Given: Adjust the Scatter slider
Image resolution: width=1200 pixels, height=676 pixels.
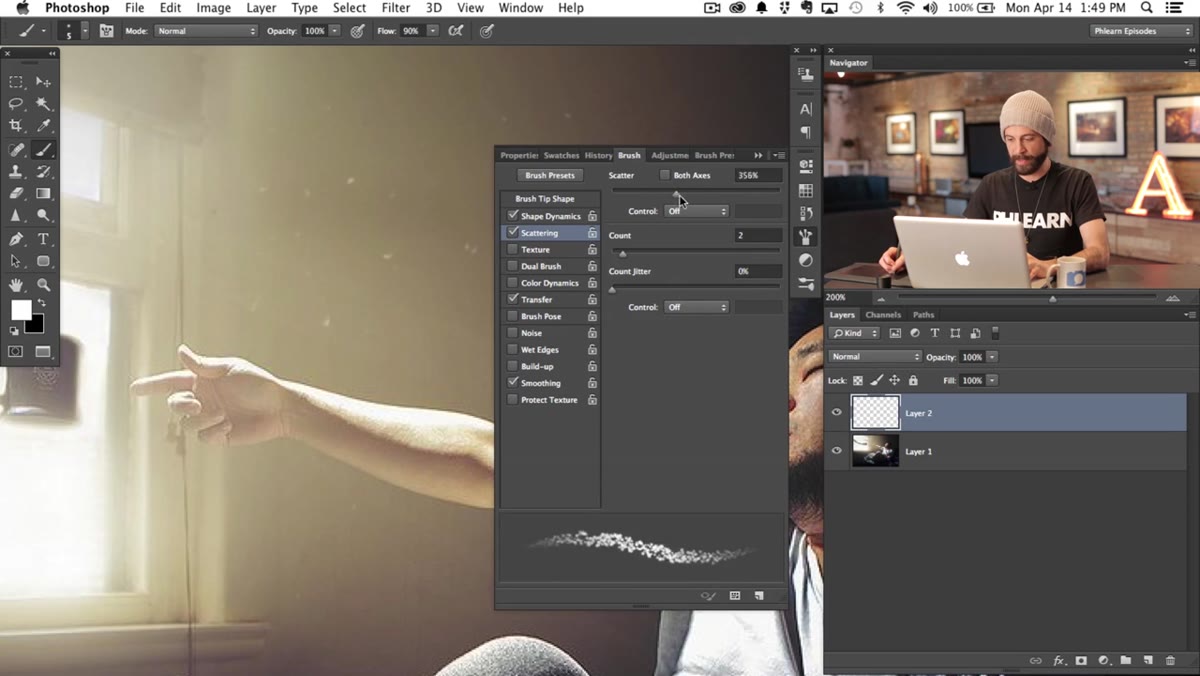Looking at the screenshot, I should coord(676,194).
